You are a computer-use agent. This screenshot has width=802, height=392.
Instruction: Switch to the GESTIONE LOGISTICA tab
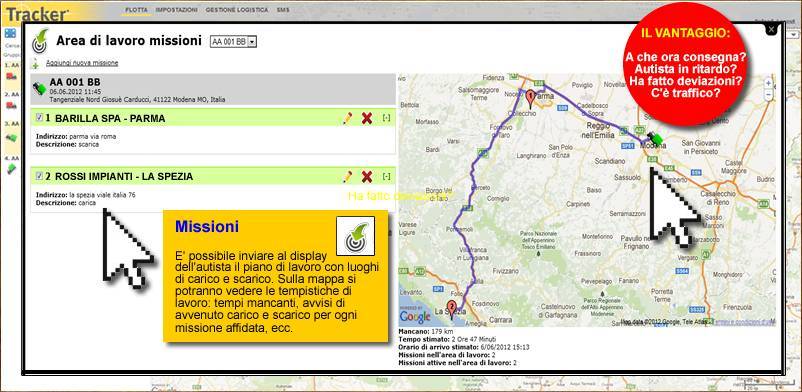pyautogui.click(x=236, y=10)
